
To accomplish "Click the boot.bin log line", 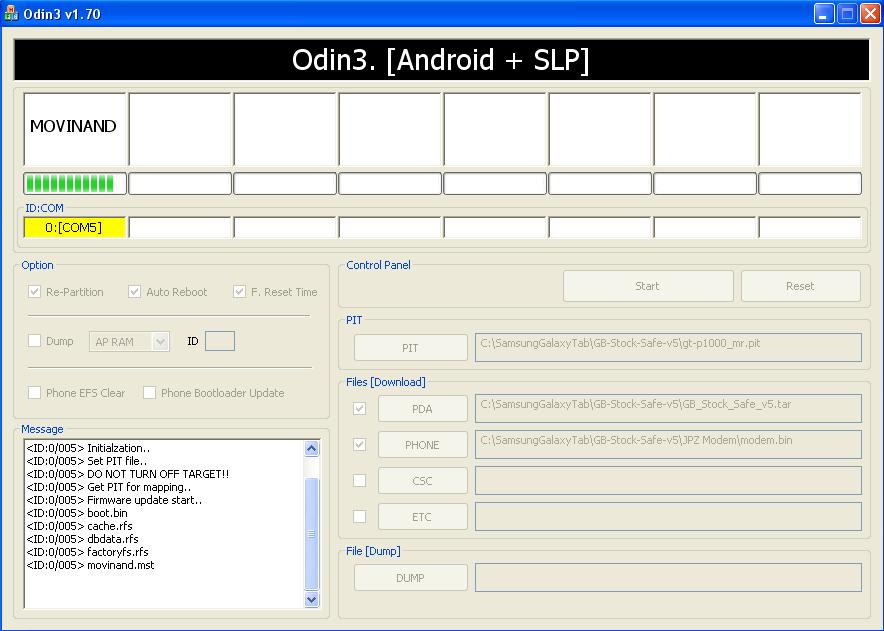I will [77, 513].
